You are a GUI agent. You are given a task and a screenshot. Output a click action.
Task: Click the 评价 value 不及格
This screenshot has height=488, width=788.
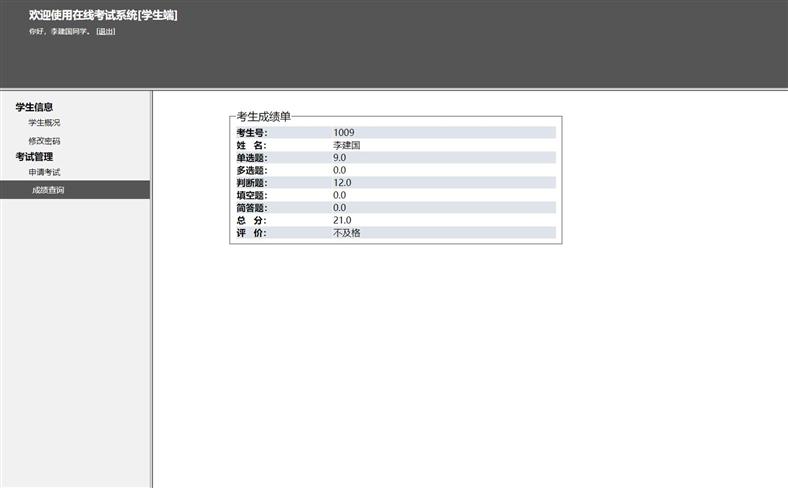pyautogui.click(x=347, y=233)
